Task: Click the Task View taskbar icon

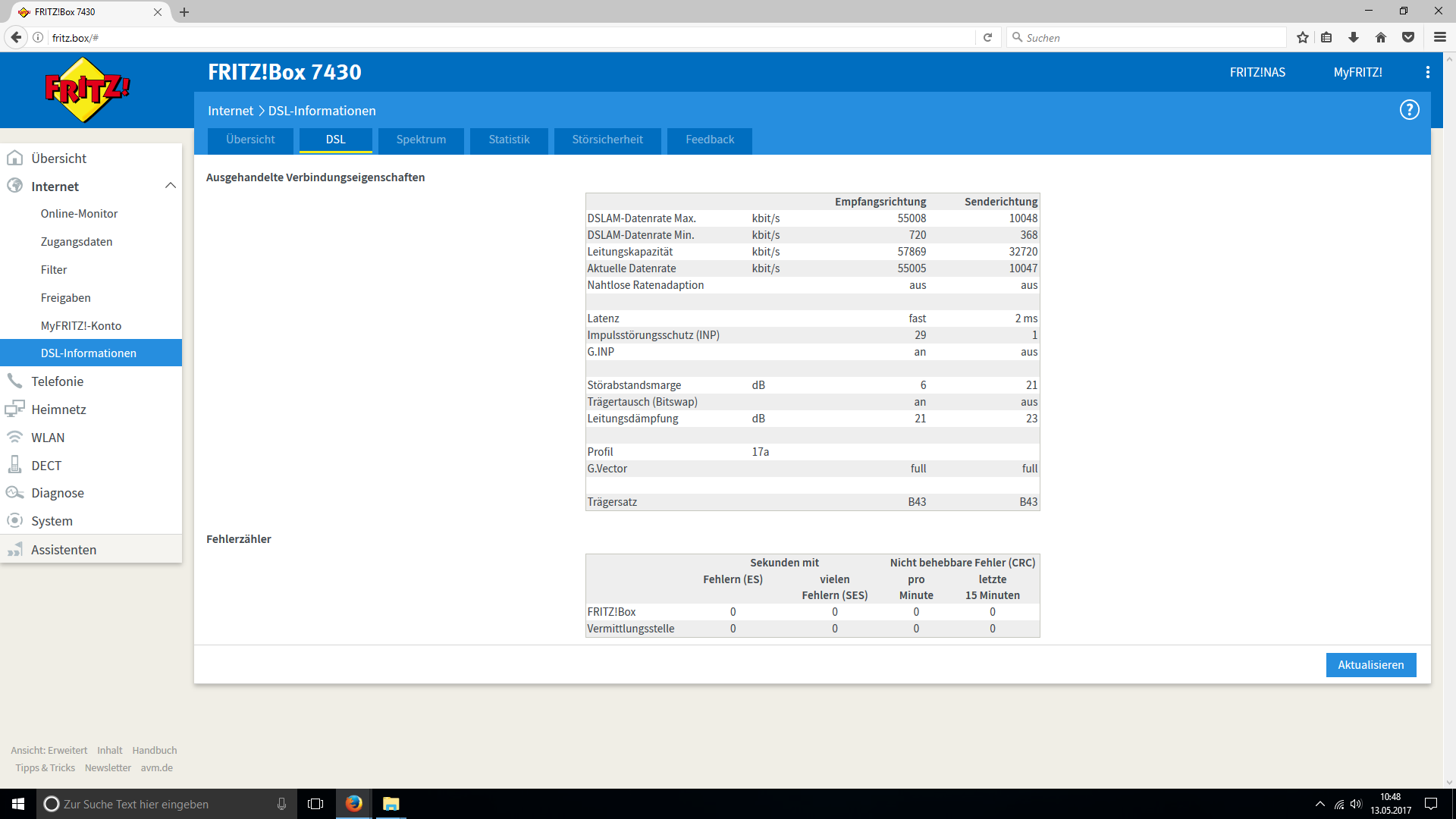Action: click(315, 804)
